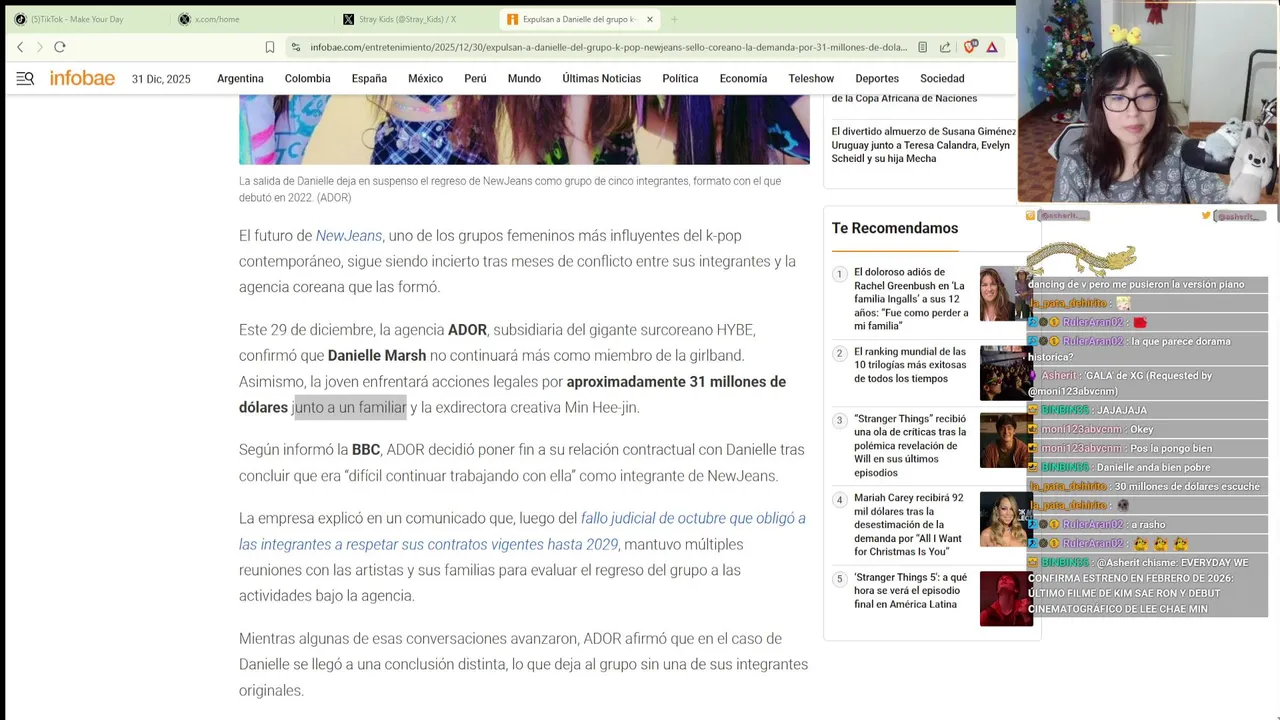
Task: Go to Últimas Noticias
Action: coord(601,78)
